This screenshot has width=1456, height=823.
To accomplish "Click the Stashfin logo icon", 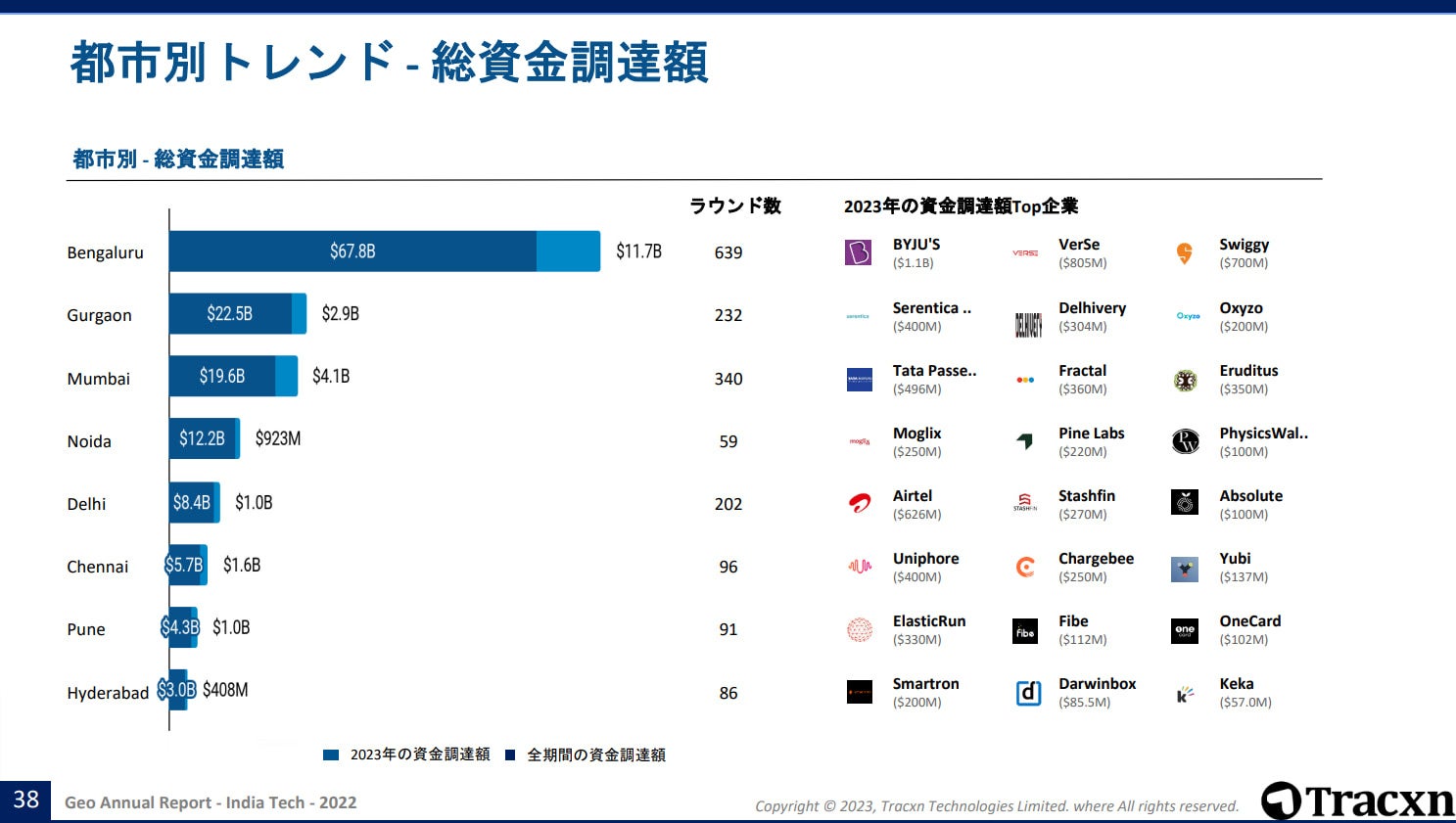I will [1025, 503].
